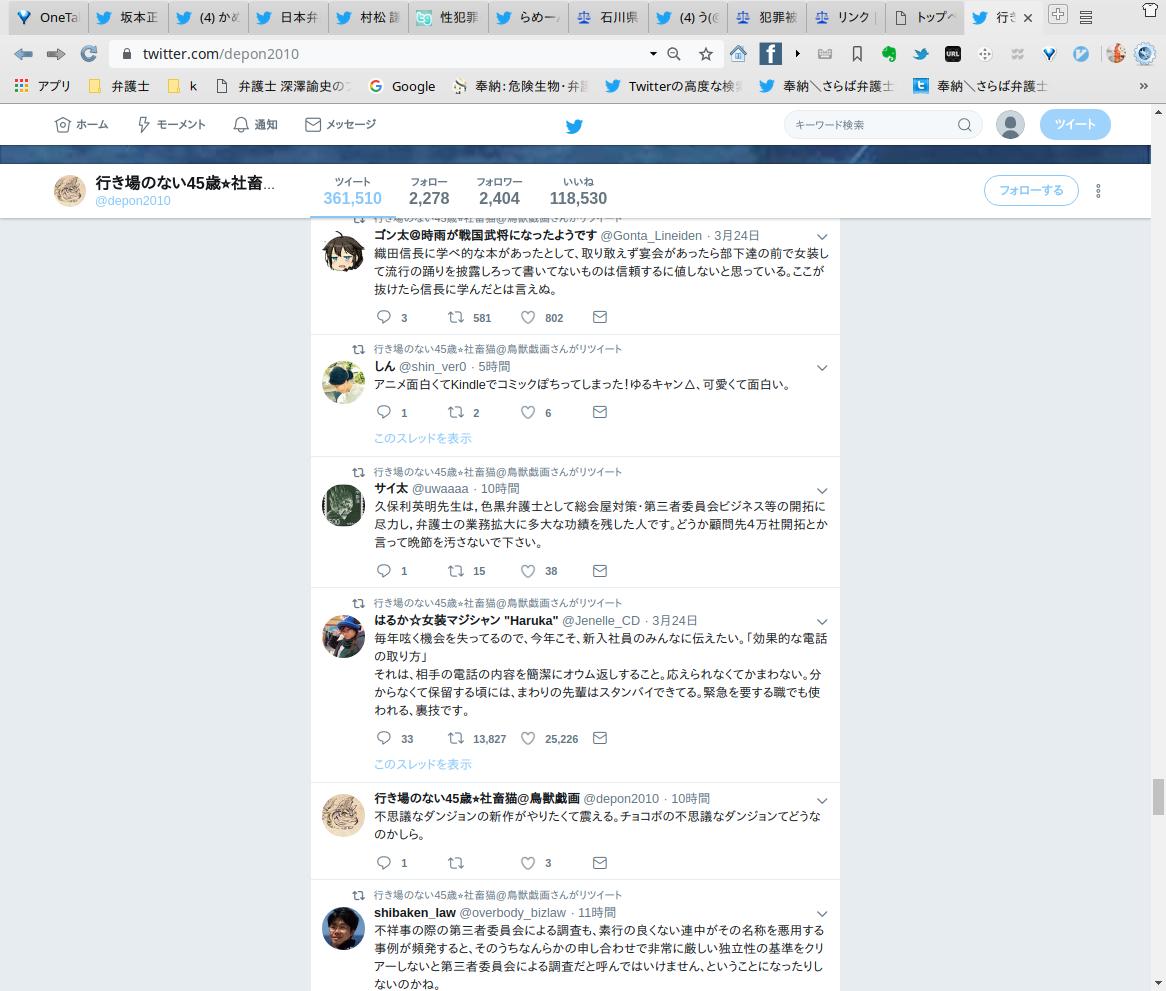Click the Twitter bird logo in header
The width and height of the screenshot is (1166, 991).
(574, 126)
